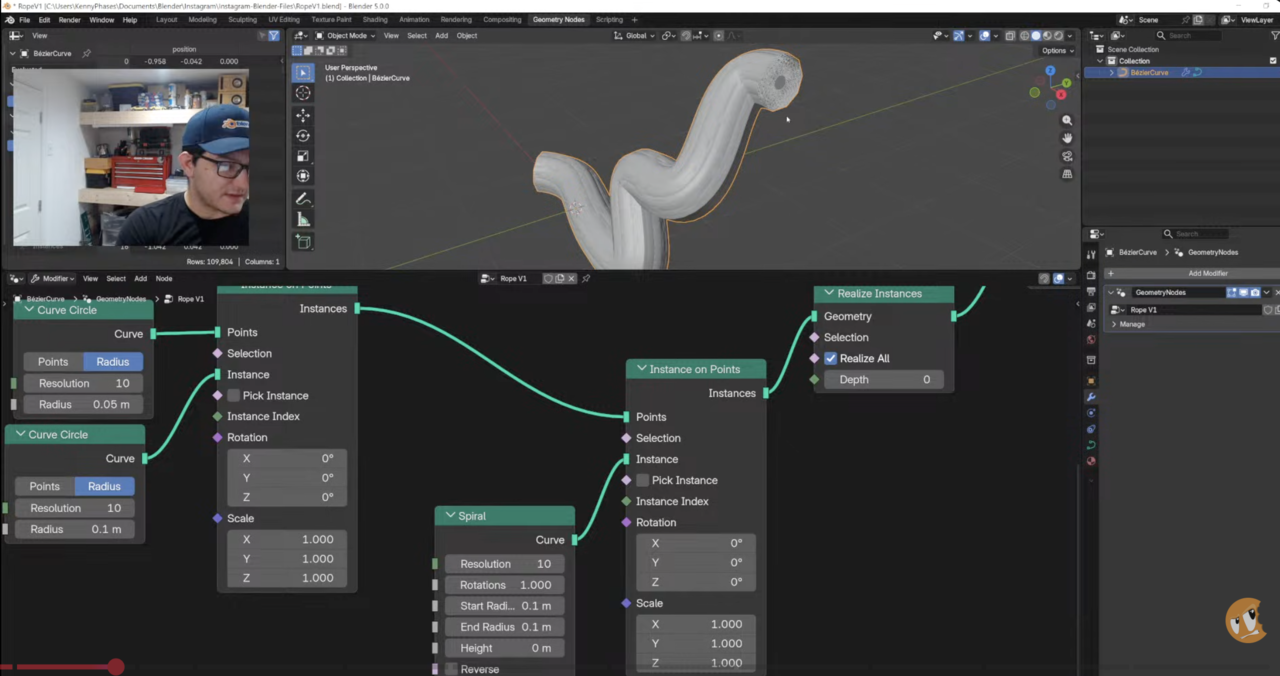The image size is (1280, 676).
Task: Click the Add Modifier button
Action: (x=1207, y=273)
